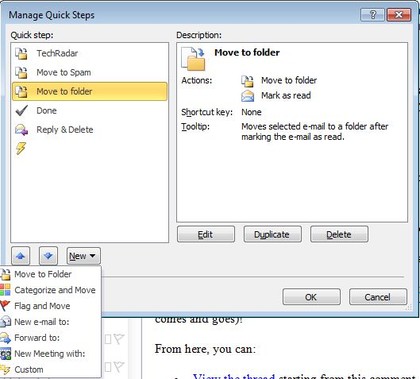Click the Move to Spam folder icon

pos(21,72)
